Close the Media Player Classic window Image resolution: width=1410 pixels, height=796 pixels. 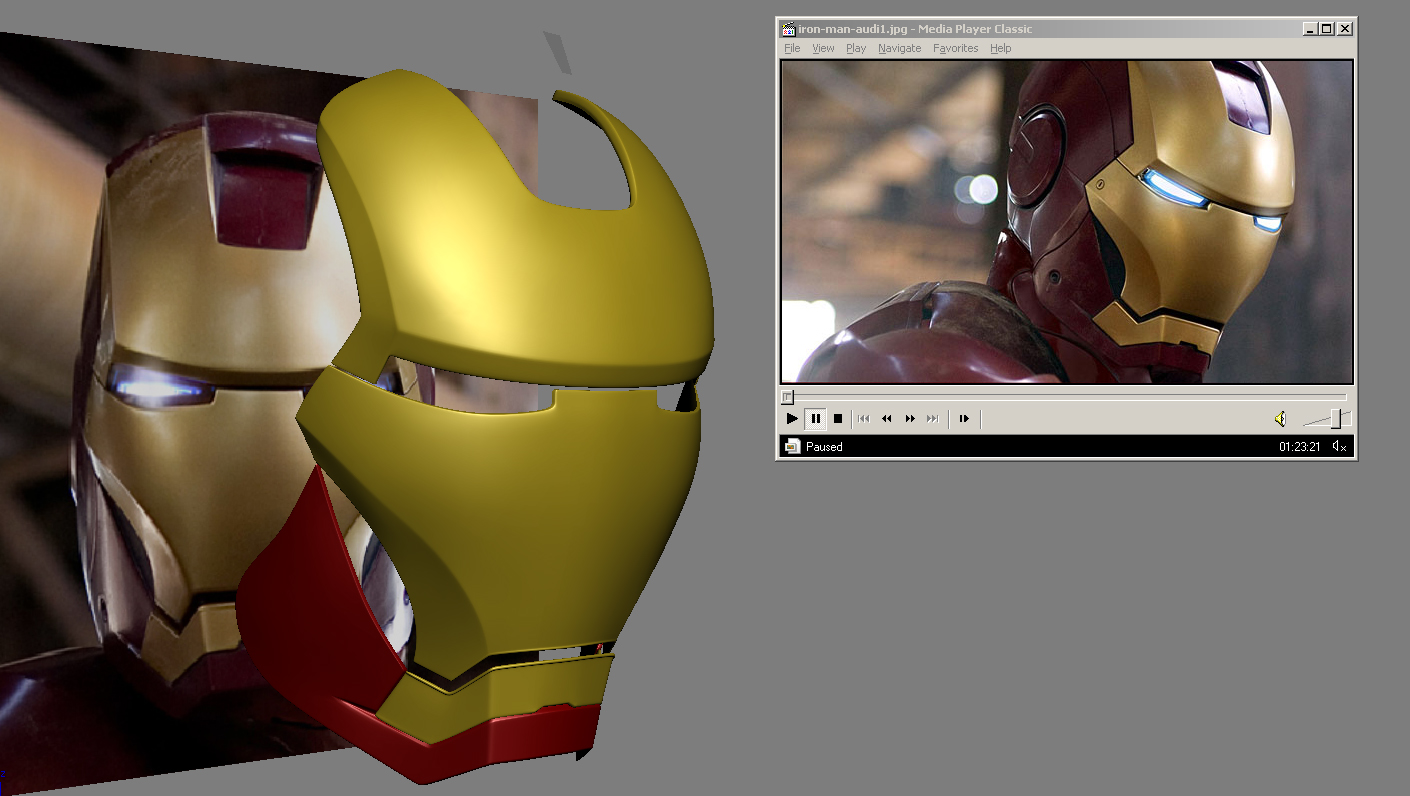pyautogui.click(x=1345, y=29)
